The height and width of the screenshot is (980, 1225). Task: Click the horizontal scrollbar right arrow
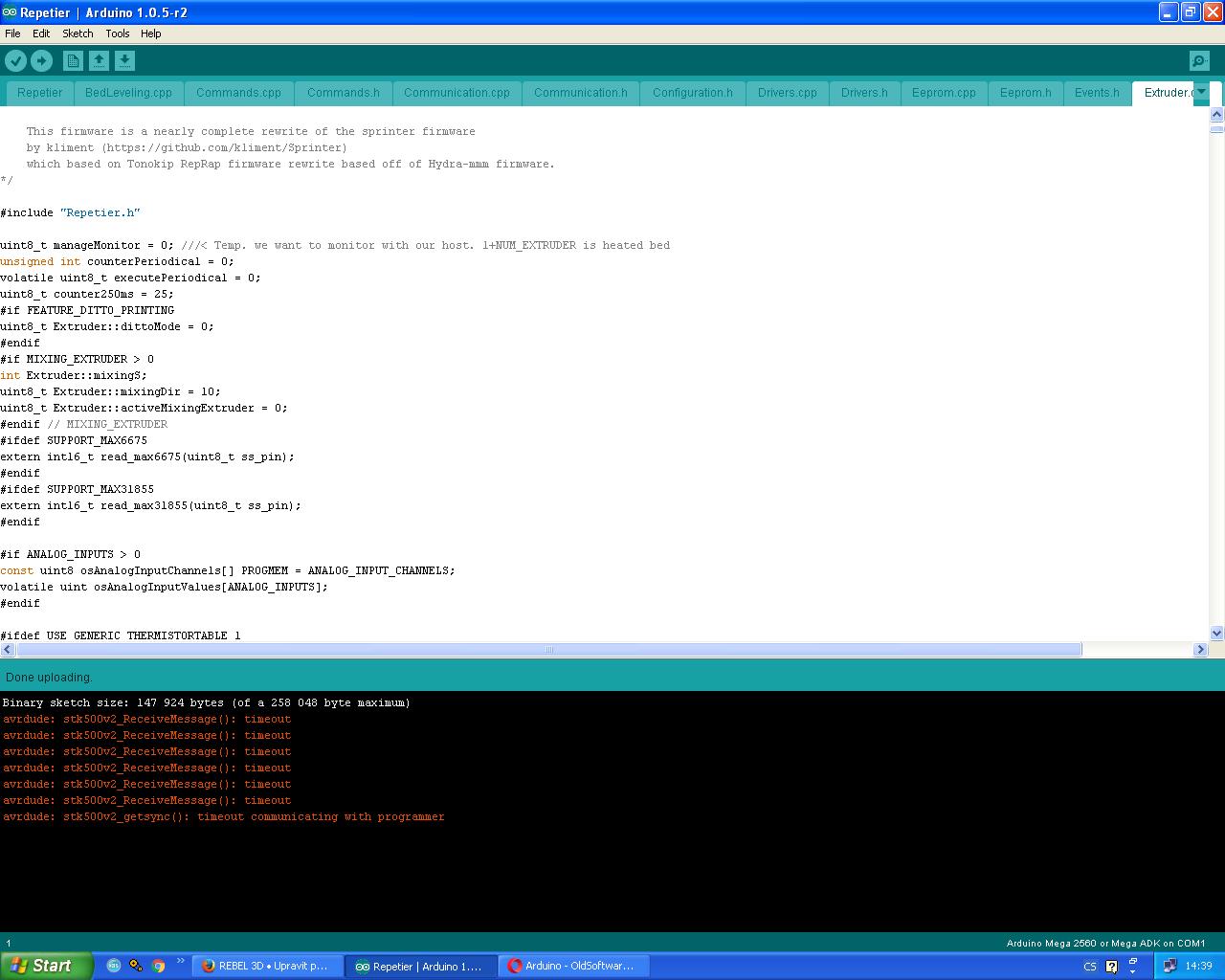(x=1200, y=650)
